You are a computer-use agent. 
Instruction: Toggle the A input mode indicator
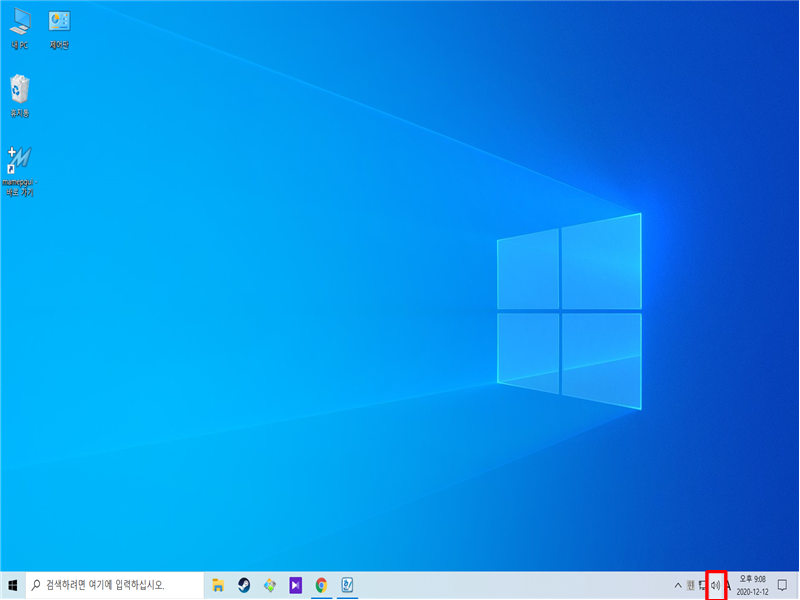pyautogui.click(x=728, y=585)
